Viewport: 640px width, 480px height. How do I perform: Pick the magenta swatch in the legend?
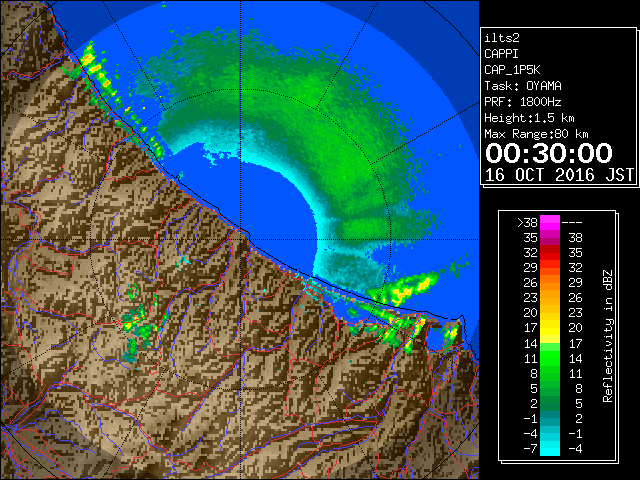550,223
